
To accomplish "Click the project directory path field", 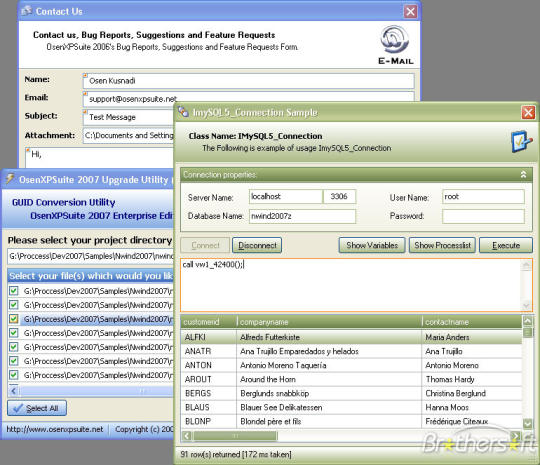I will pos(91,256).
